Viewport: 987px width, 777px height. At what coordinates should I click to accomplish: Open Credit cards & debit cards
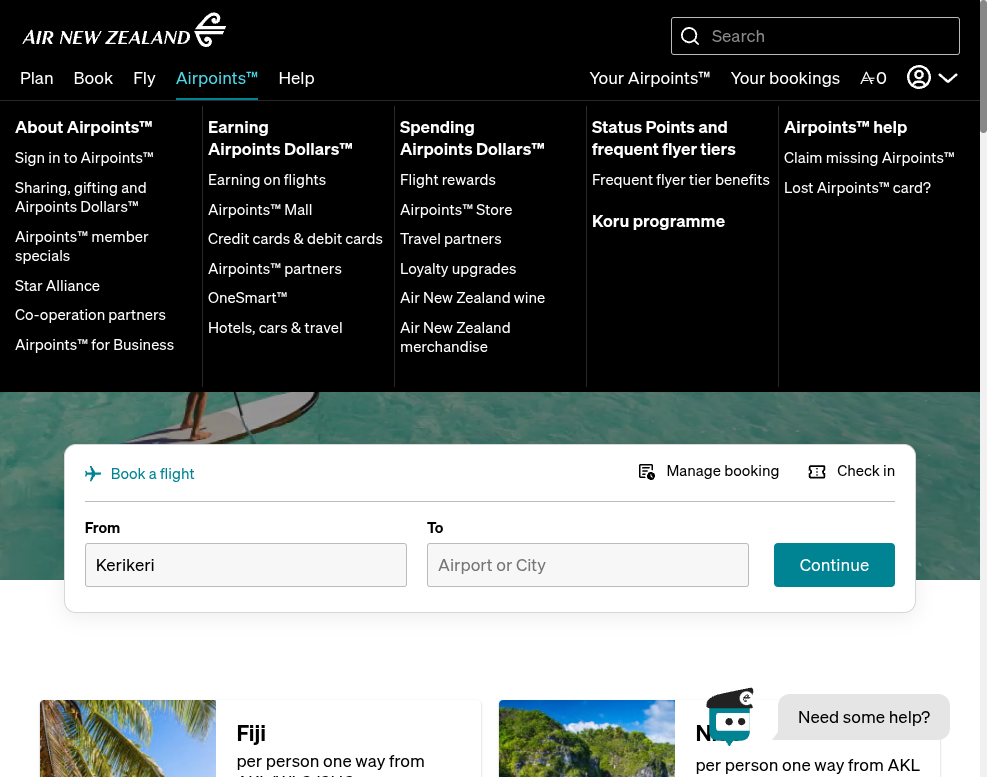pos(295,239)
